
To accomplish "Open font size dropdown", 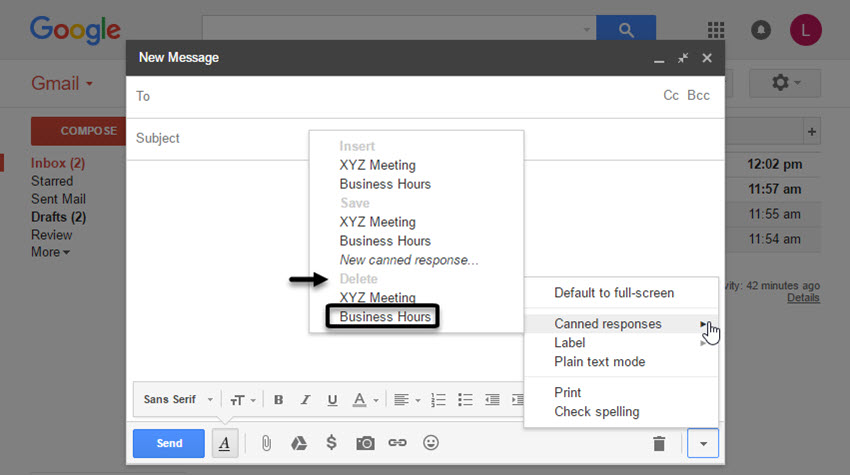I will click(x=242, y=400).
